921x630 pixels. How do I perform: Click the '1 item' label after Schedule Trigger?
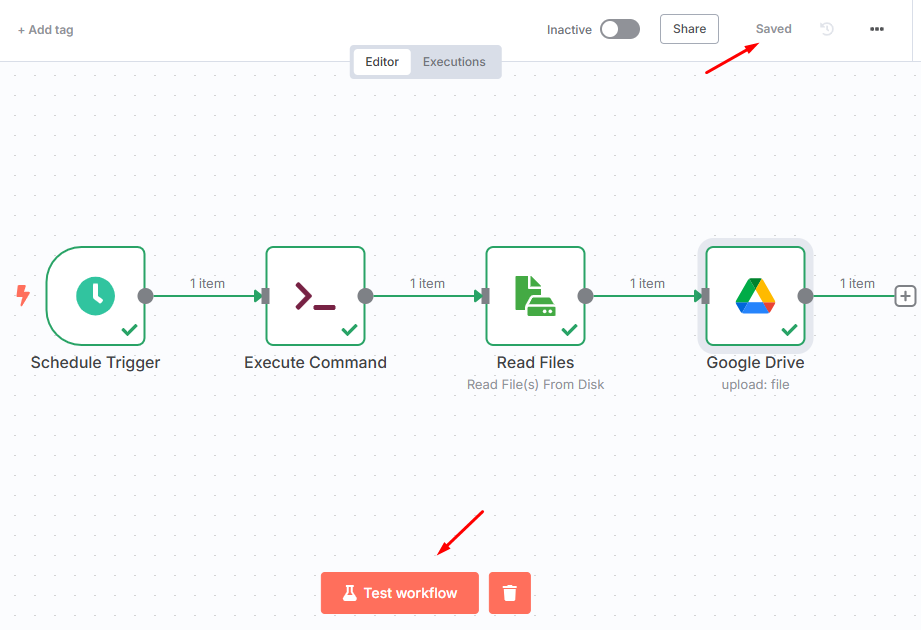coord(207,284)
